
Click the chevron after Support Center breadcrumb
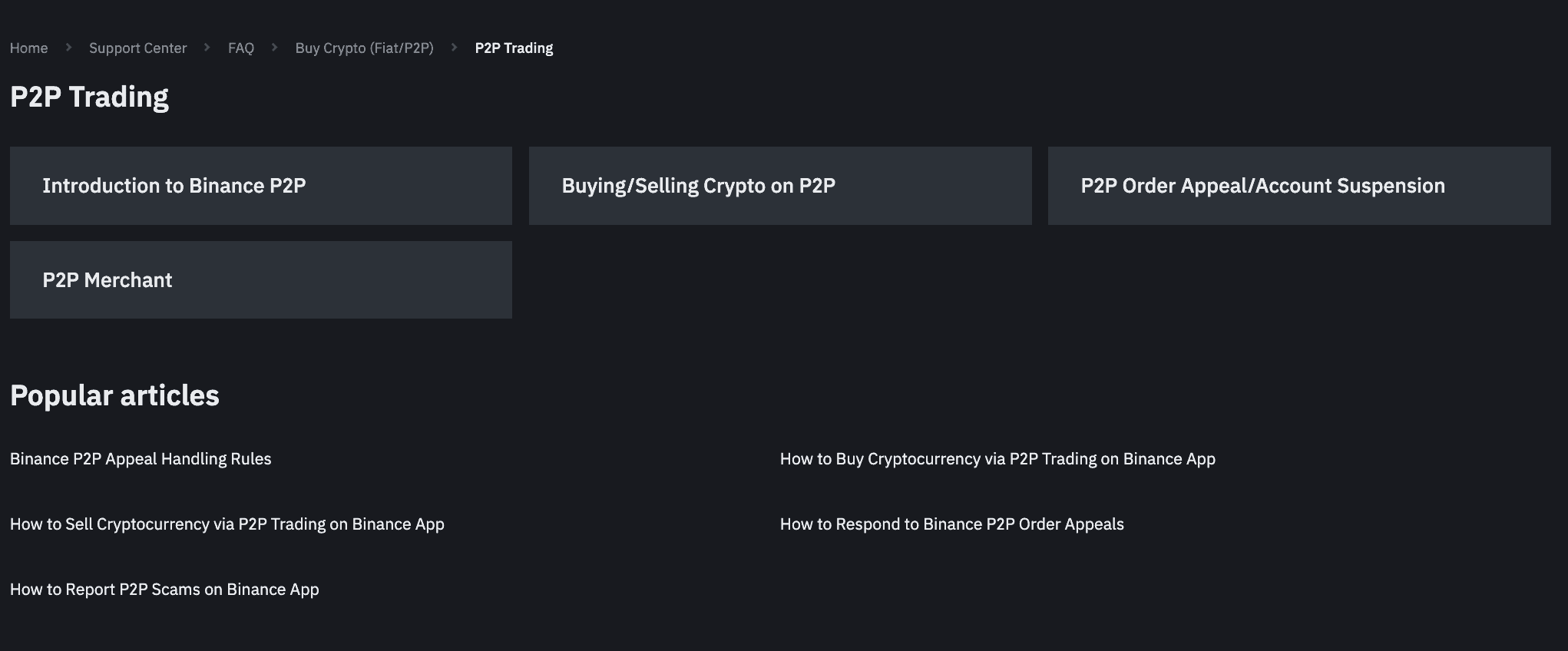[x=207, y=48]
